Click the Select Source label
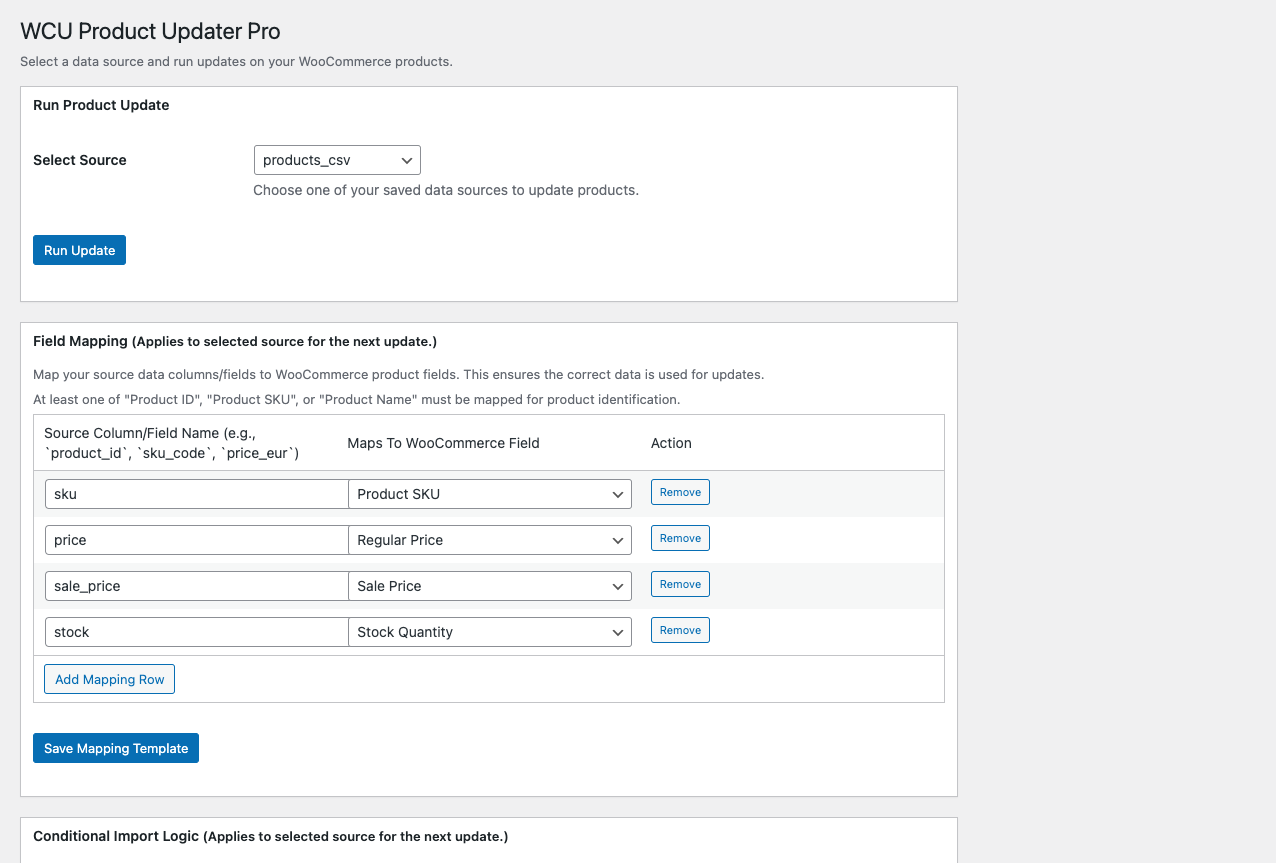Screen dimensions: 1276x863 tap(80, 160)
